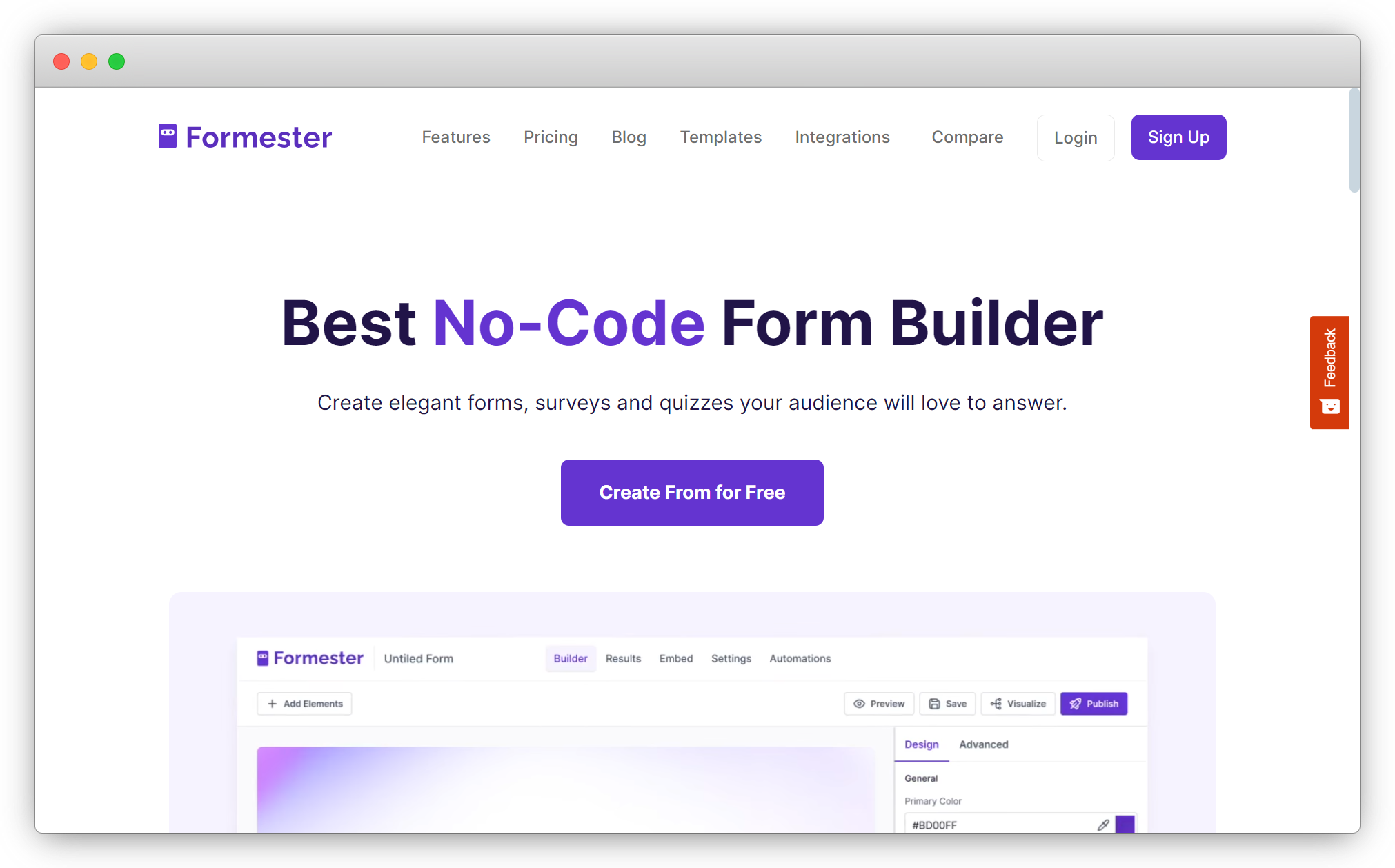Open Integrations navigation link
This screenshot has height=868, width=1395.
(x=841, y=137)
